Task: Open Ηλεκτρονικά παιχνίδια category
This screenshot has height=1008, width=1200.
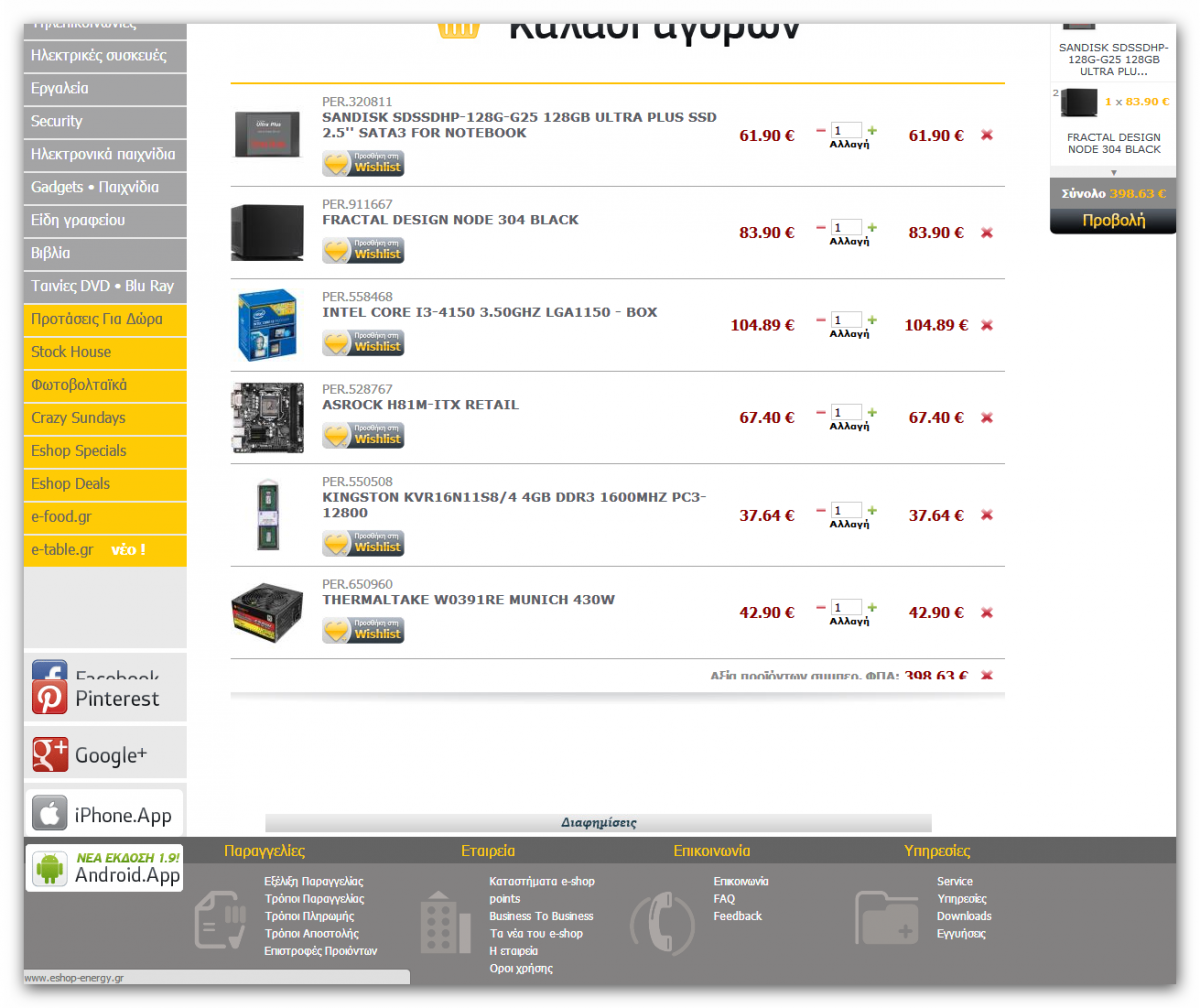Action: (x=105, y=155)
